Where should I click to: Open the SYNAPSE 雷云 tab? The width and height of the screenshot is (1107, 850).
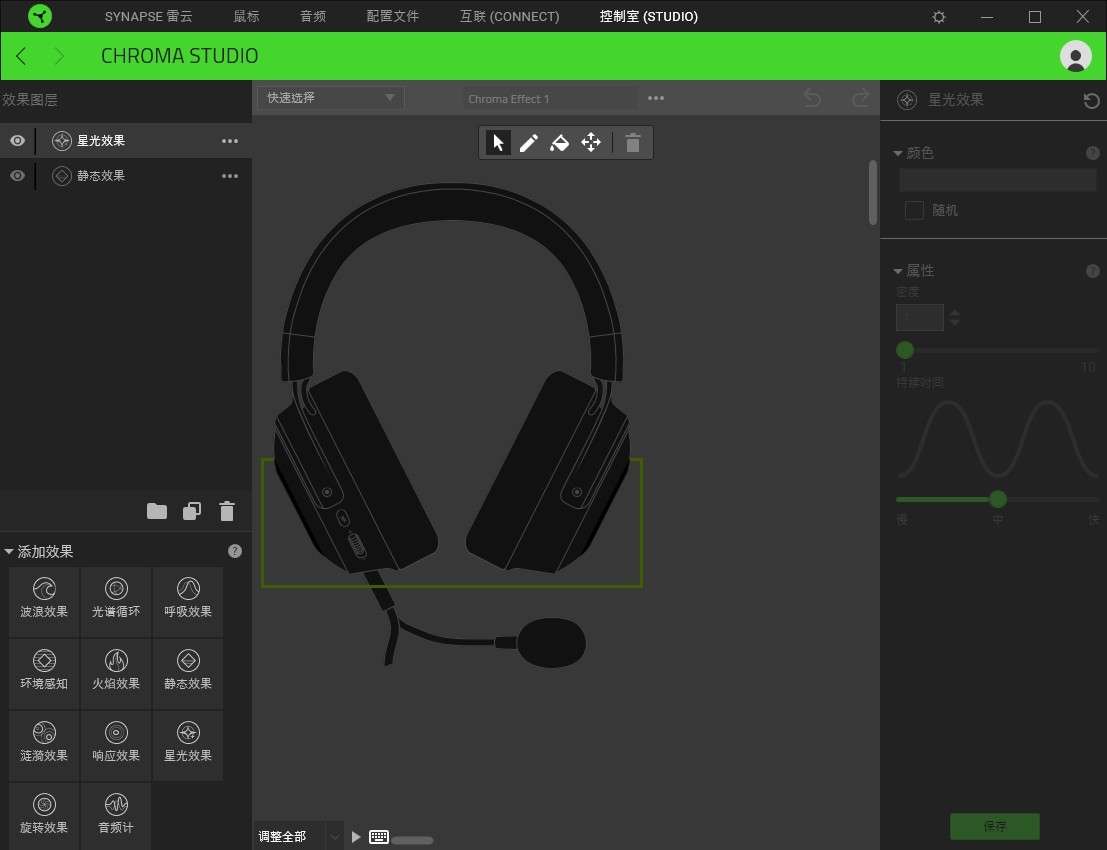click(x=148, y=16)
